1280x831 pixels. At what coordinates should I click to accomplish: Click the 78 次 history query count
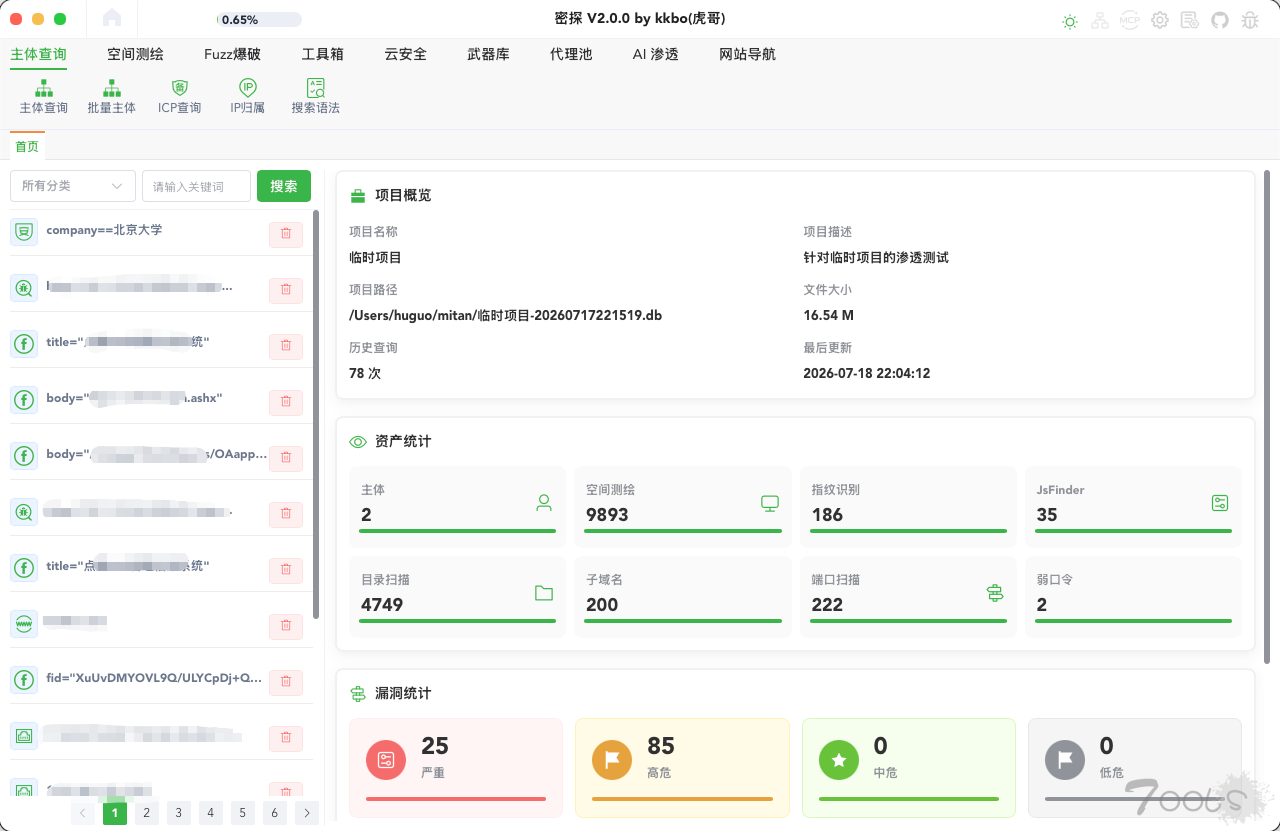365,373
